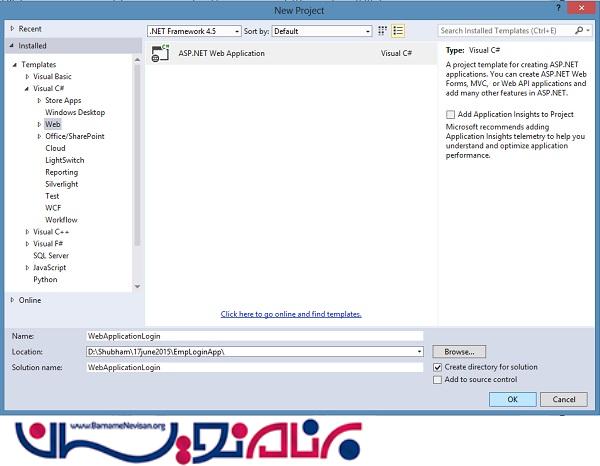Click the OK button
The image size is (600, 466).
click(x=513, y=399)
